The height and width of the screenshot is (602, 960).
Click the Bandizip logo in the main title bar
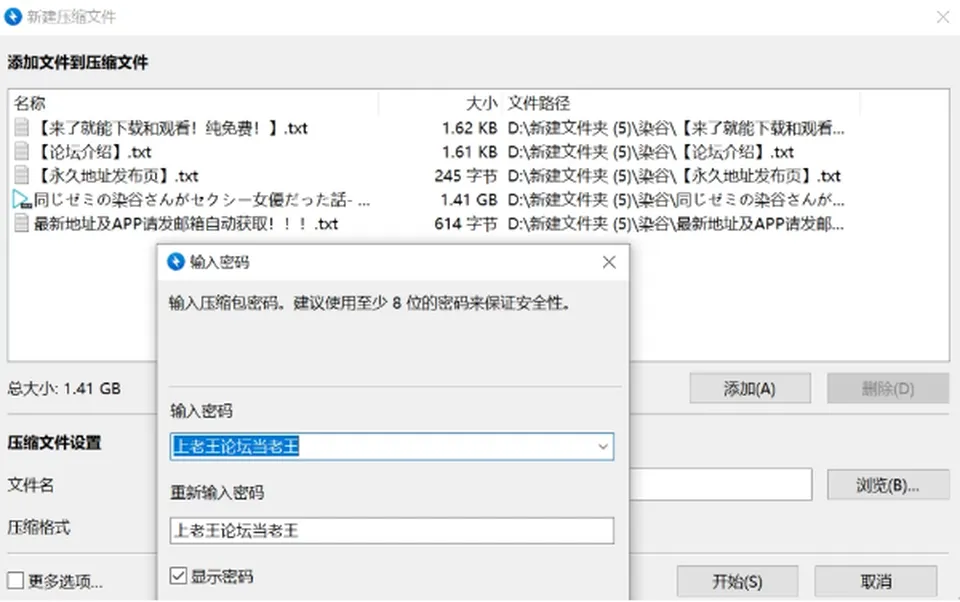point(13,16)
